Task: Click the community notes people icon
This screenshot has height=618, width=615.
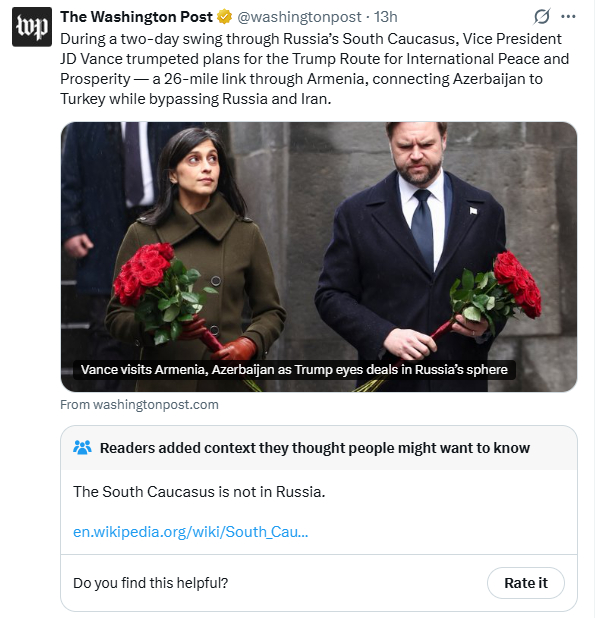Action: pyautogui.click(x=83, y=448)
